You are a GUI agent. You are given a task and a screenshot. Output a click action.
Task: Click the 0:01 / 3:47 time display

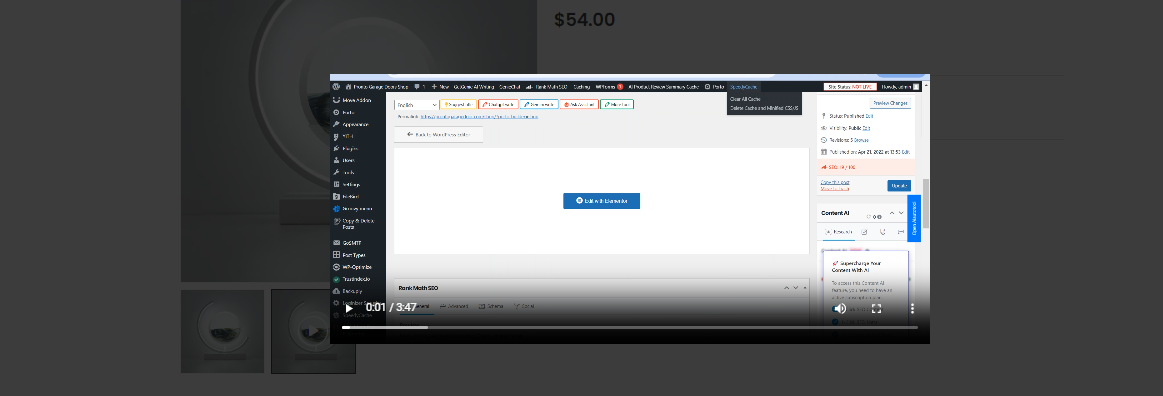(391, 308)
